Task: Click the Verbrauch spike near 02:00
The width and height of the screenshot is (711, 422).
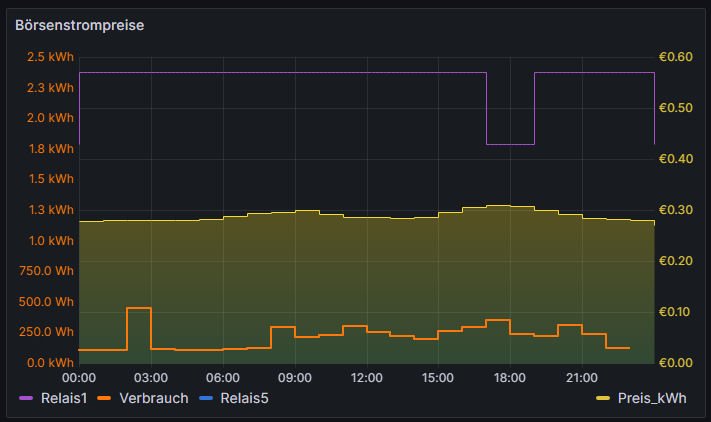Action: (x=139, y=308)
